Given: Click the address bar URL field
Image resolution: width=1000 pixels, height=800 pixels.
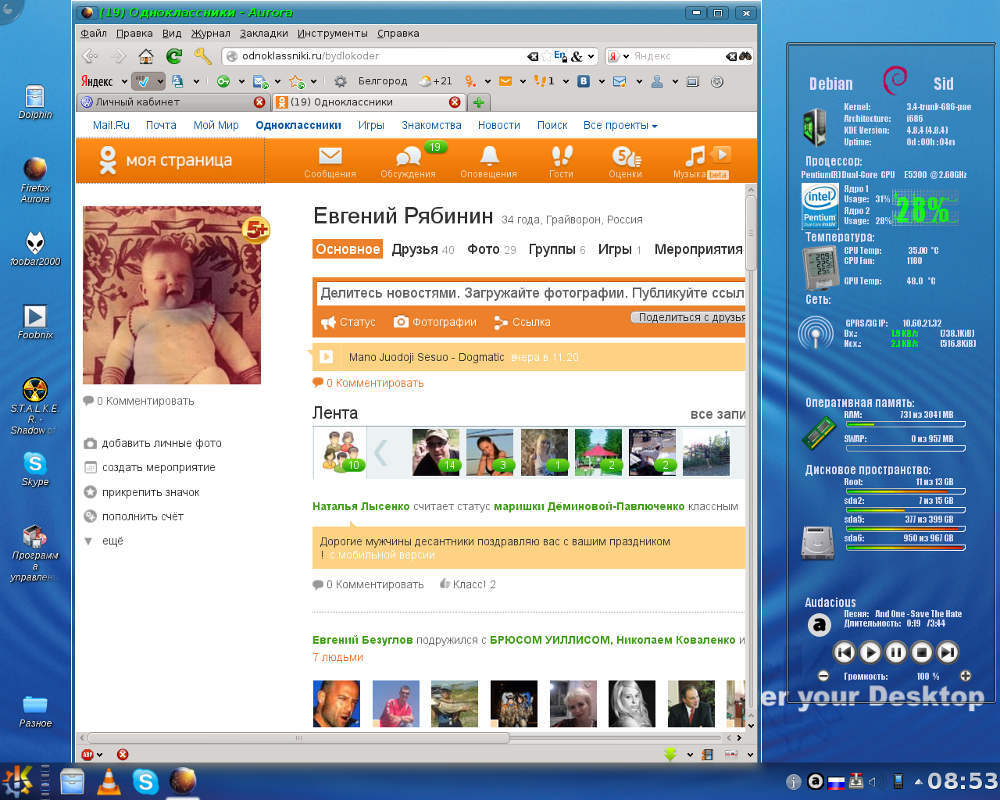Looking at the screenshot, I should tap(383, 56).
